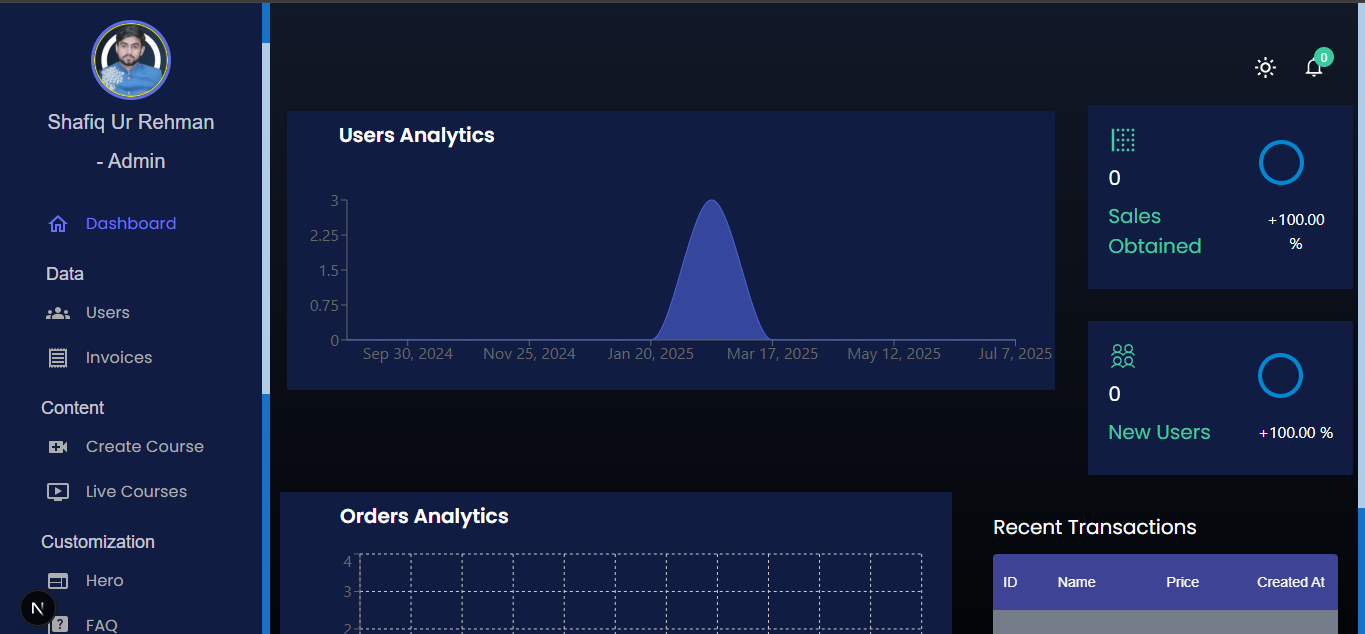
Task: Click the admin profile avatar picture
Action: 131,60
